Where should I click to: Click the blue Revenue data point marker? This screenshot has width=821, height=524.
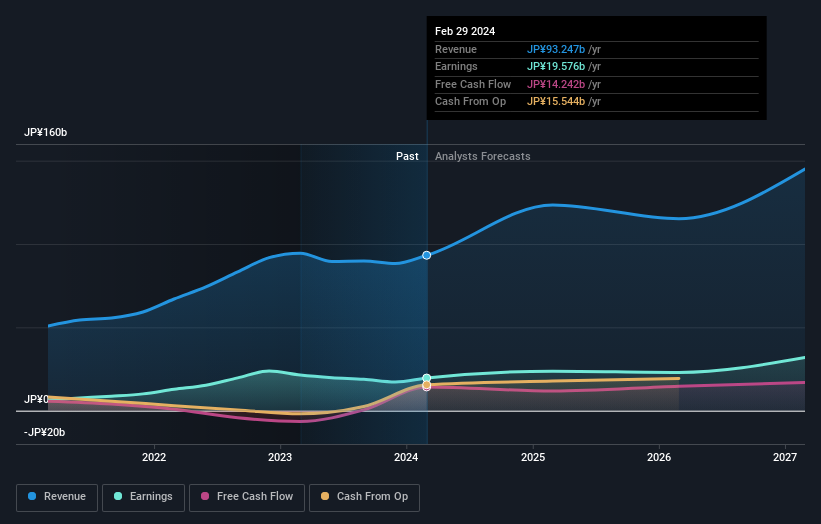[427, 255]
